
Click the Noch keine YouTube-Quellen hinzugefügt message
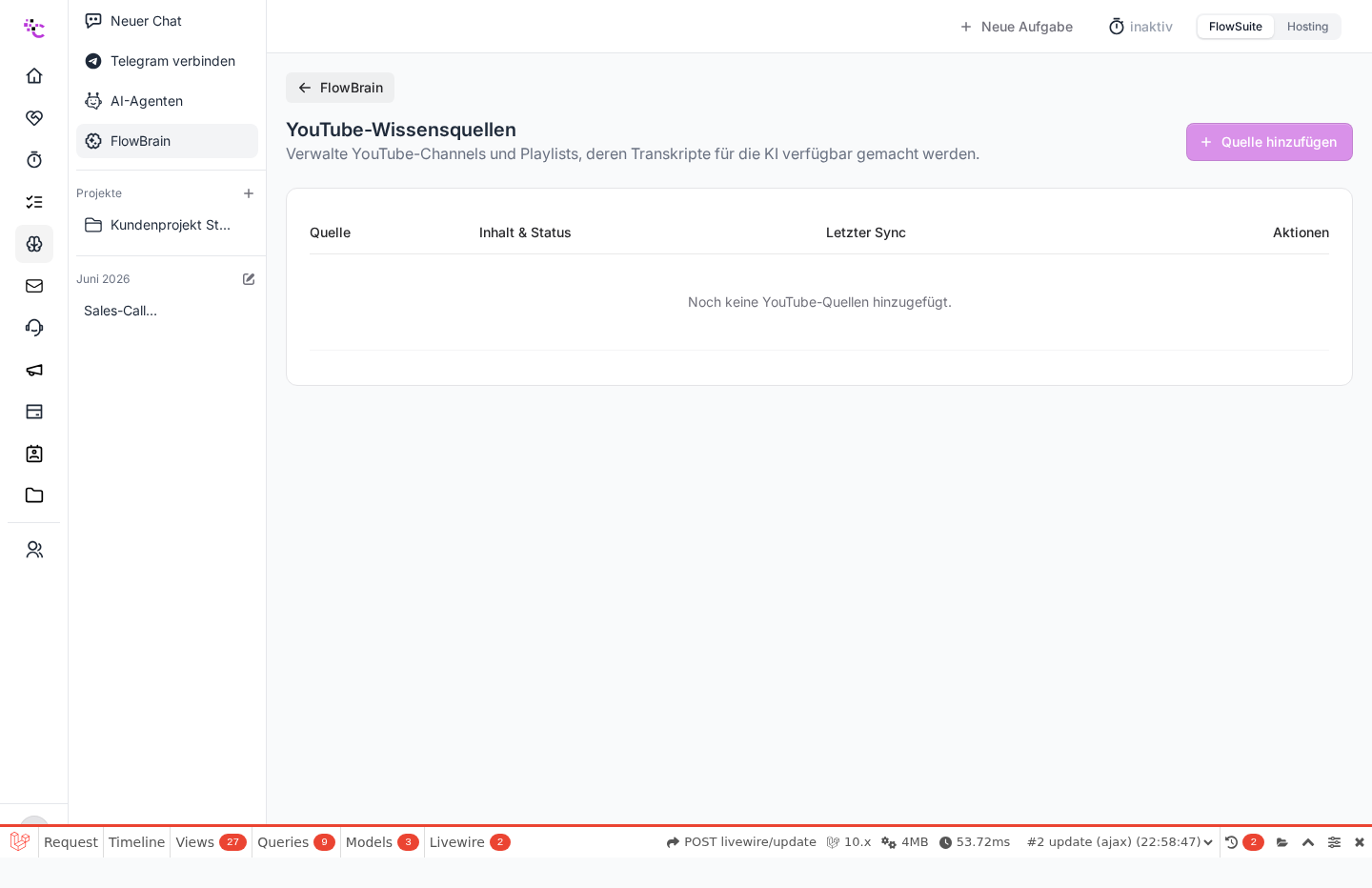coord(819,302)
